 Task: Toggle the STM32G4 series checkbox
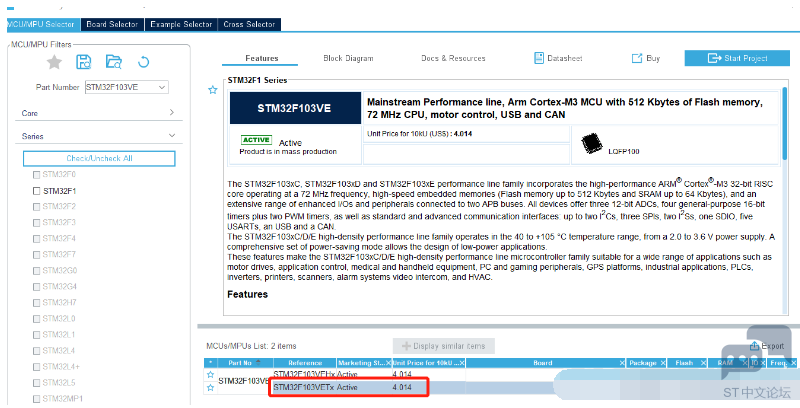click(x=36, y=287)
